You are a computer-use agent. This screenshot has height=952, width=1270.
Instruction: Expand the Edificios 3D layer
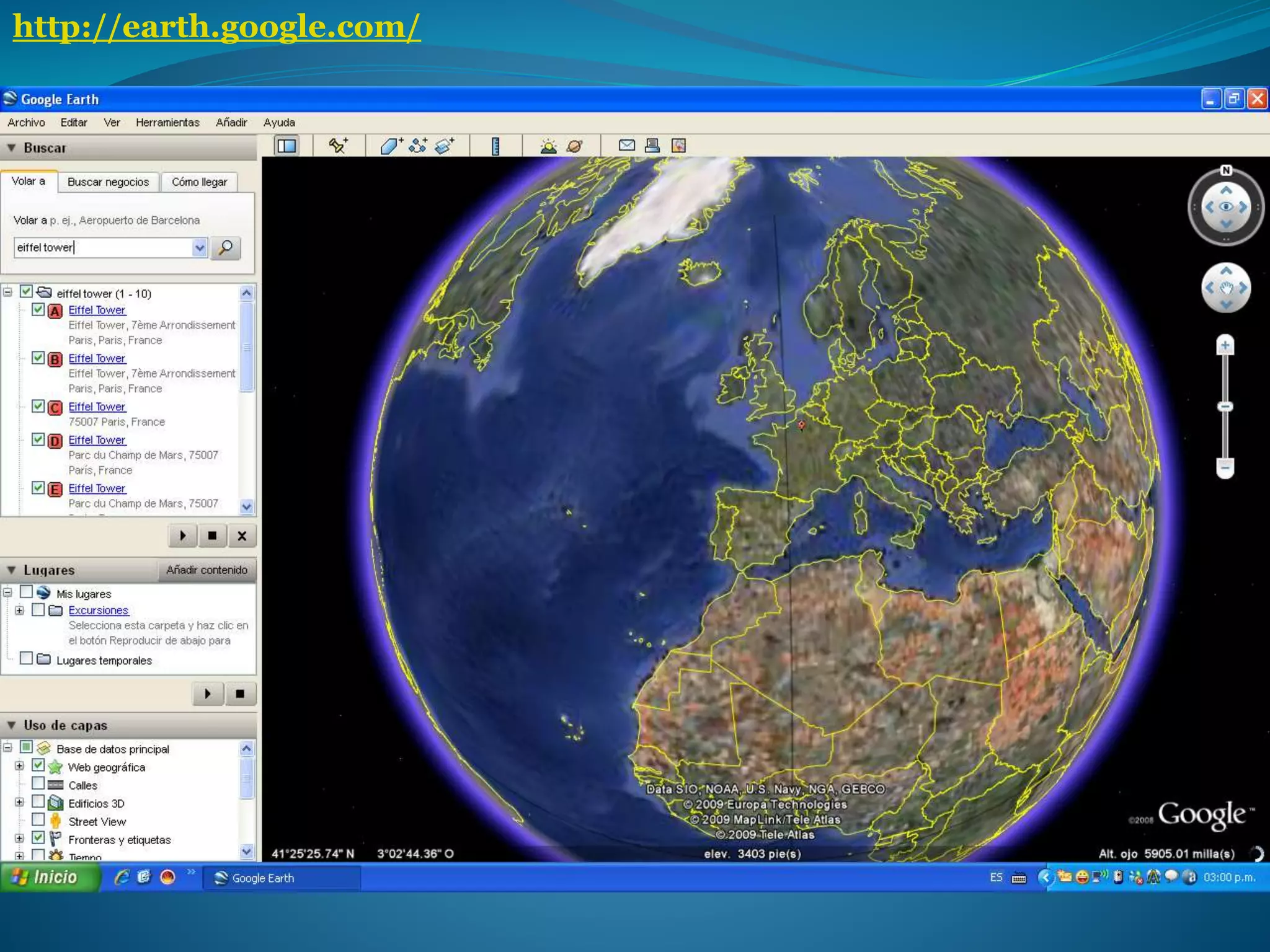click(x=19, y=802)
